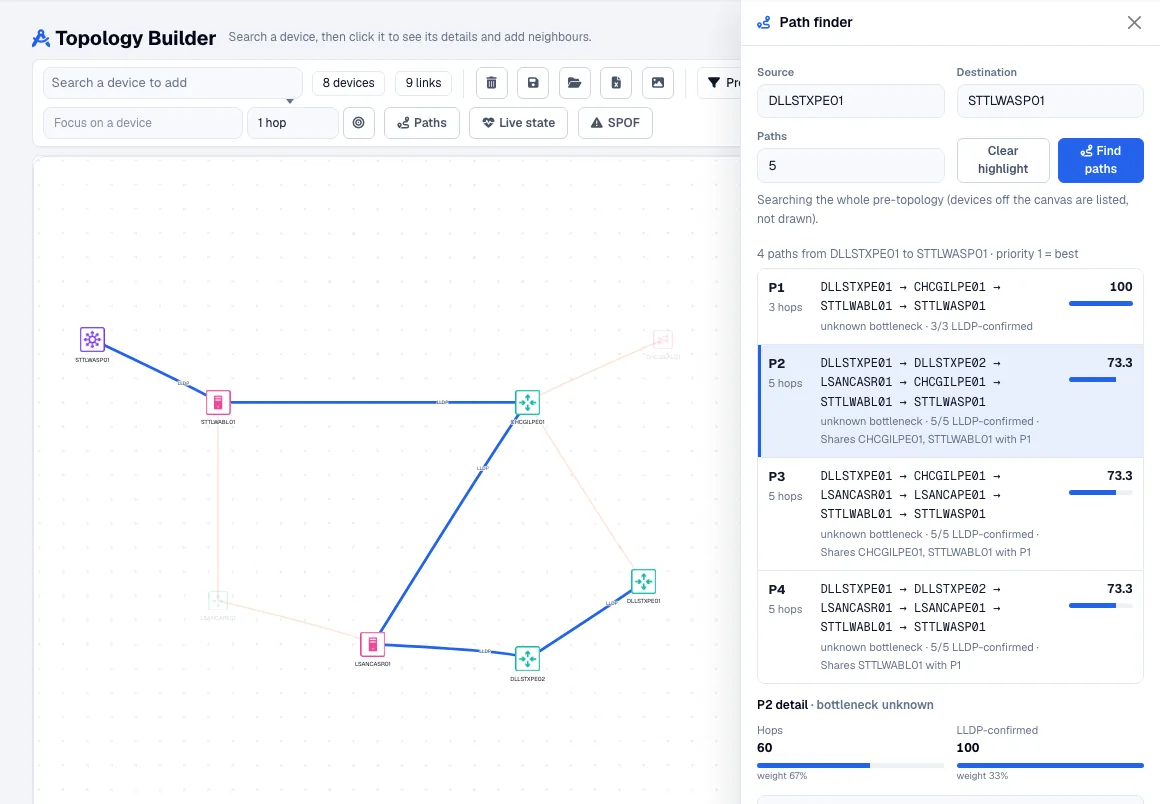This screenshot has width=1160, height=804.
Task: Select path P1 with 3 hops
Action: coord(951,306)
